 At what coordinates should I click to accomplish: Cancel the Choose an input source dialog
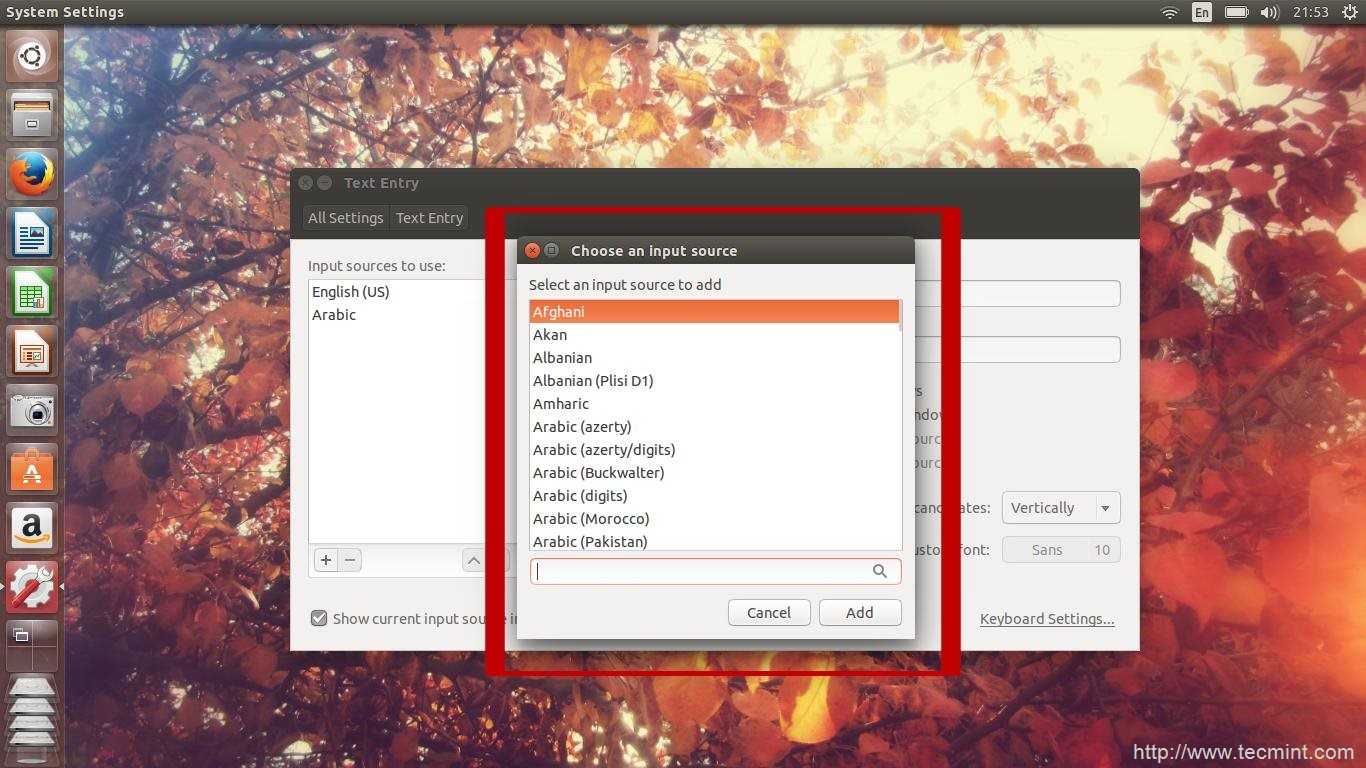tap(769, 612)
